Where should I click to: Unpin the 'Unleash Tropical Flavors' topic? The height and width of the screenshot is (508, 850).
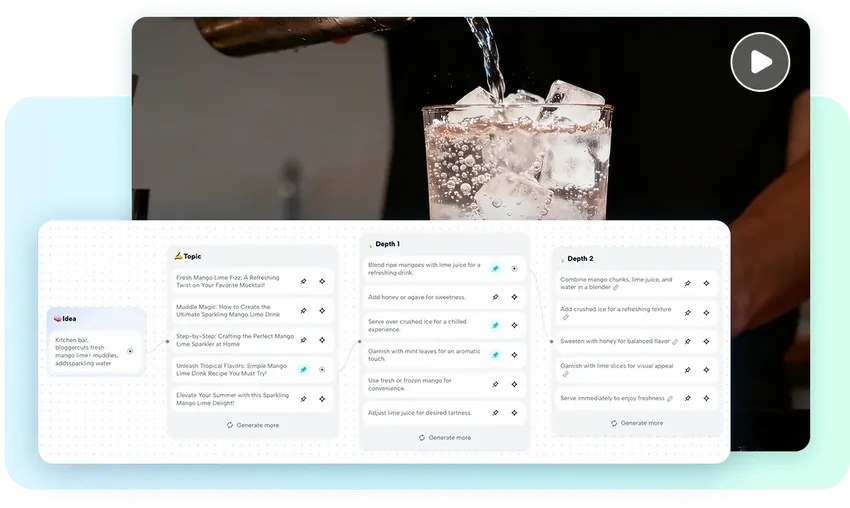[303, 369]
